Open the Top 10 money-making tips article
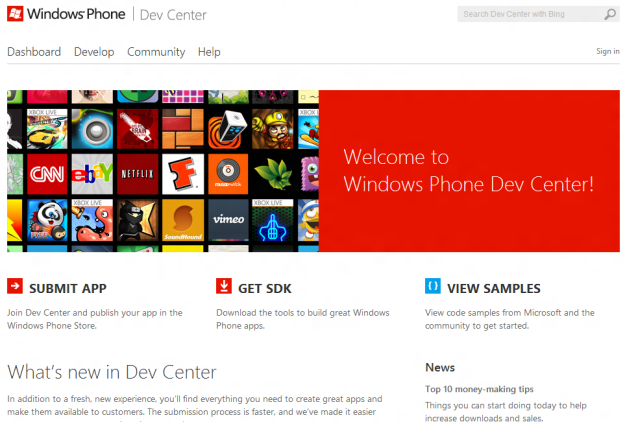 [479, 389]
